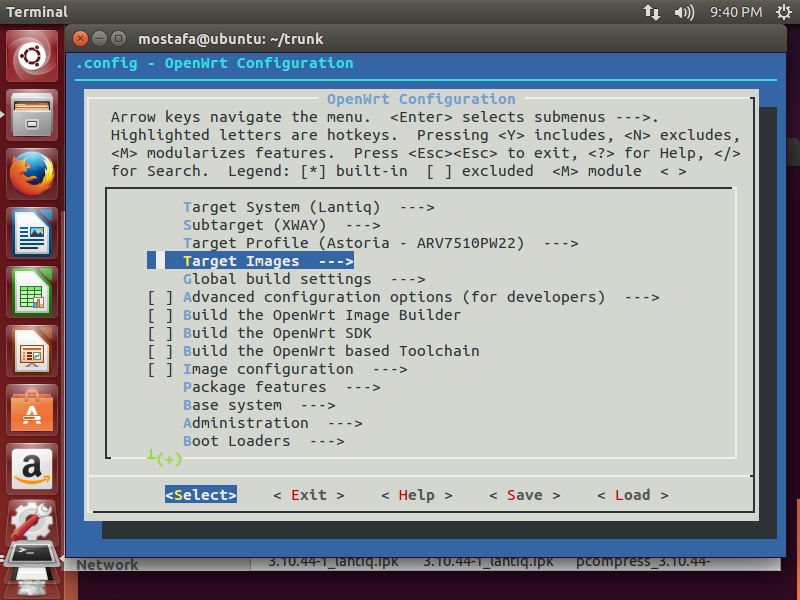Open the session power menu gear
The height and width of the screenshot is (600, 800).
pos(784,12)
